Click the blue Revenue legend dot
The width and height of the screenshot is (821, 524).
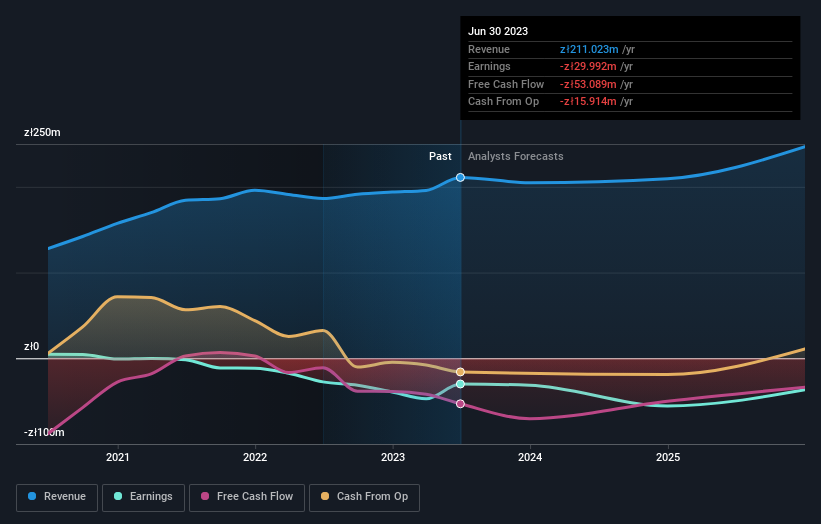pos(32,496)
